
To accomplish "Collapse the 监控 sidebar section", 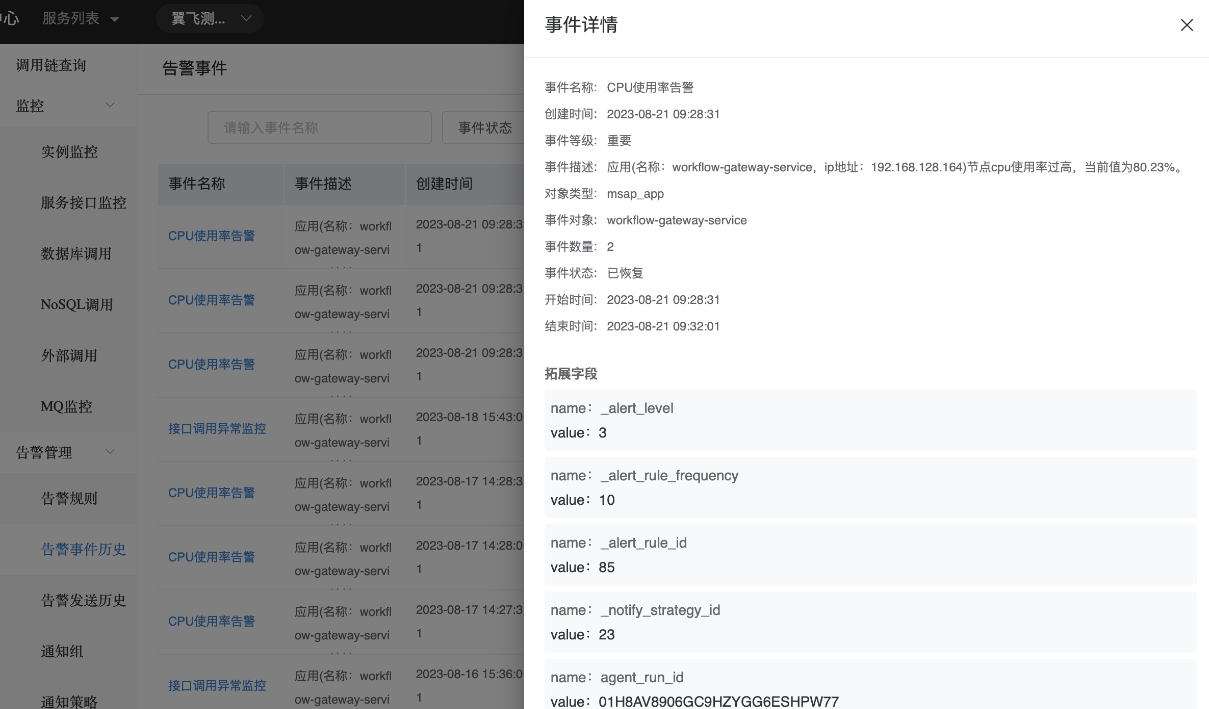I will [x=110, y=106].
